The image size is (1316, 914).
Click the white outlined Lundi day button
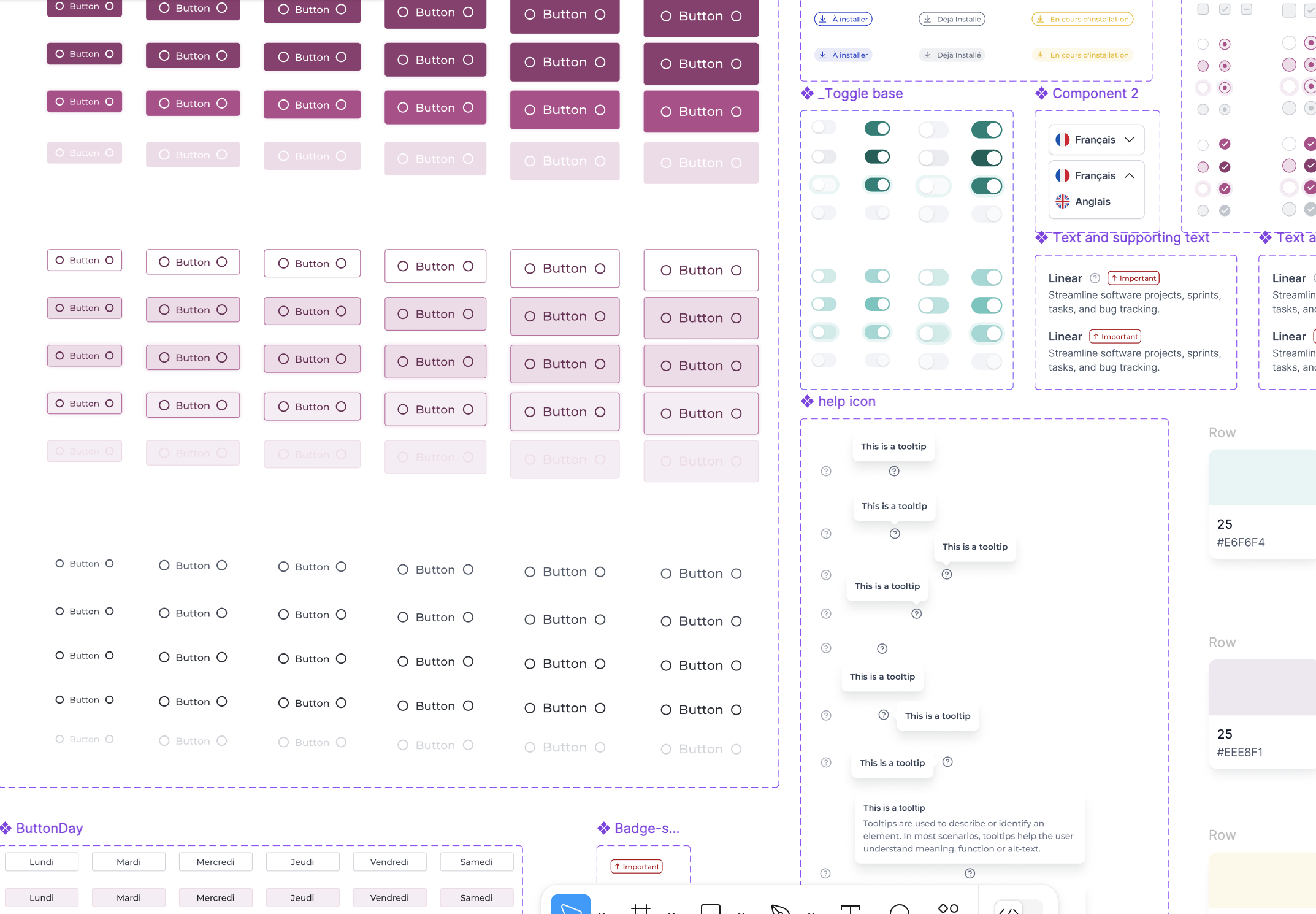pos(42,862)
